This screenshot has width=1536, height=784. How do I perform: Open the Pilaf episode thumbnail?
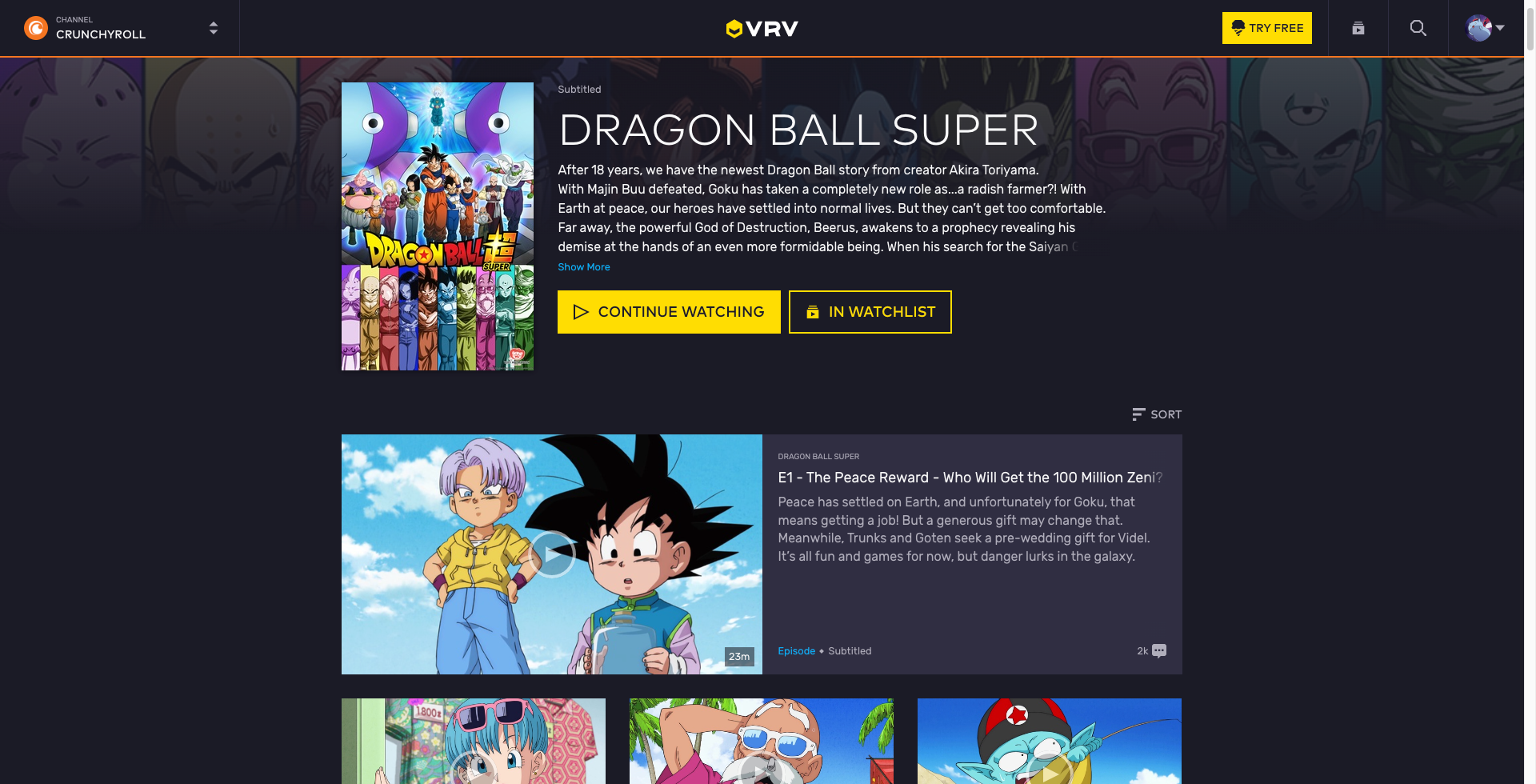tap(1050, 741)
